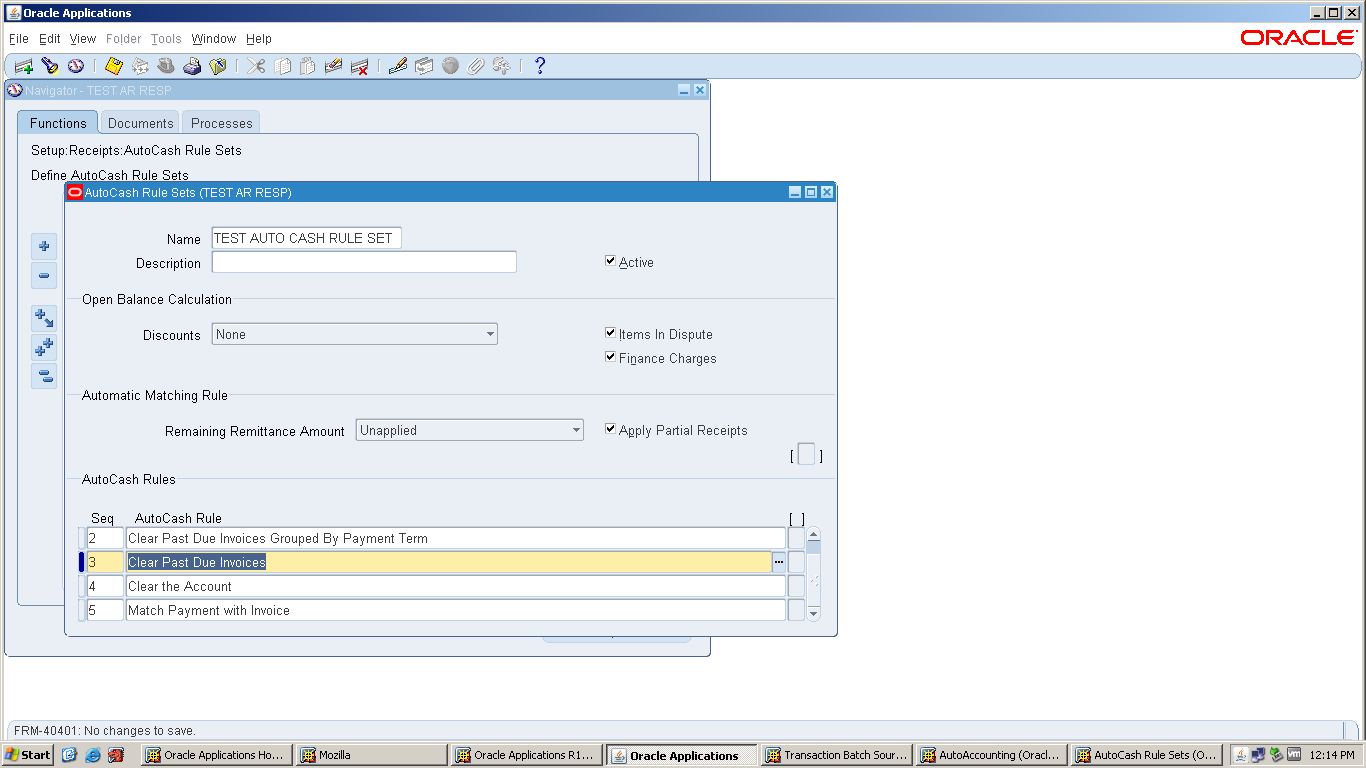Open the Discounts dropdown
The width and height of the screenshot is (1366, 768).
click(490, 334)
